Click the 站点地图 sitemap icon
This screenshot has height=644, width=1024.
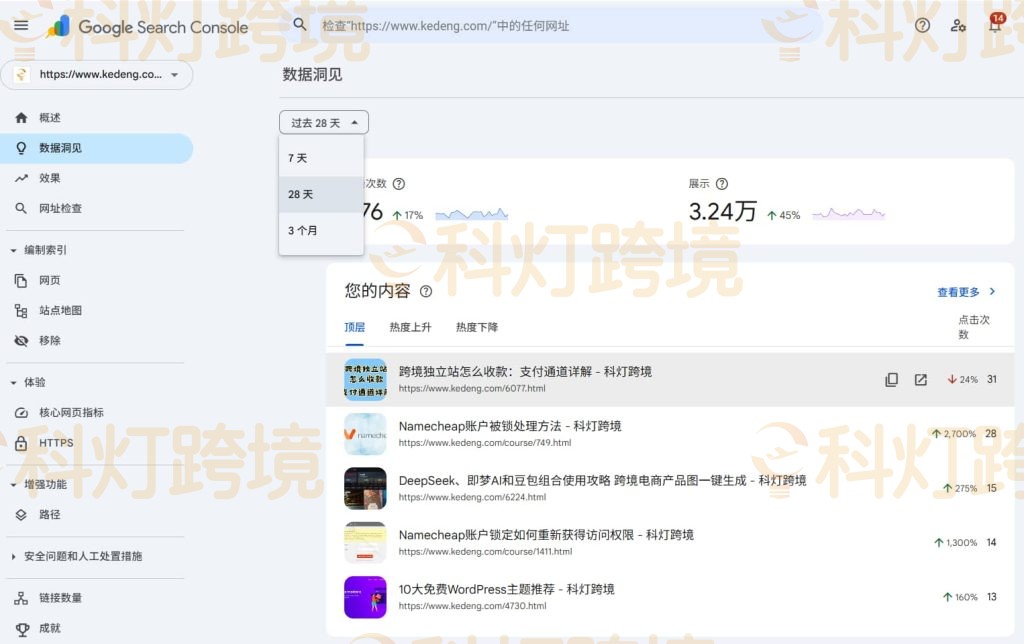(21, 310)
